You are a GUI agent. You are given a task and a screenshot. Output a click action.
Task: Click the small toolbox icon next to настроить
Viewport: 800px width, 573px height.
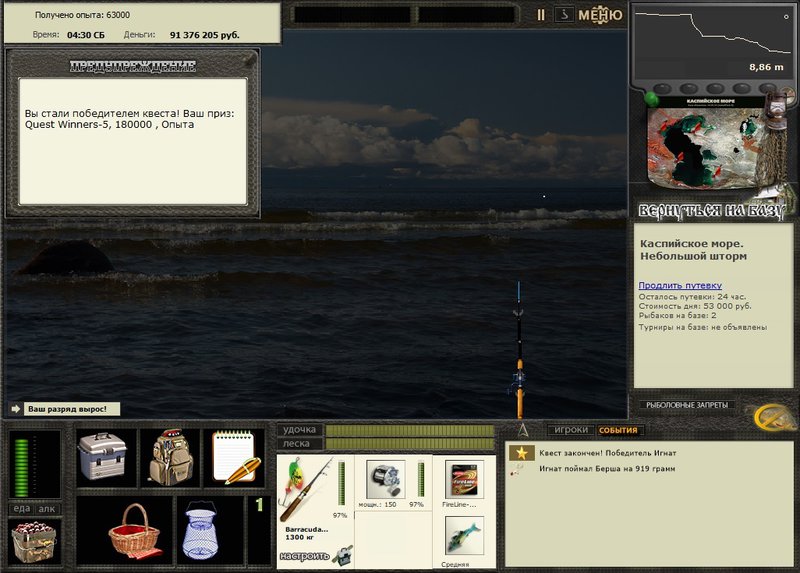click(342, 556)
